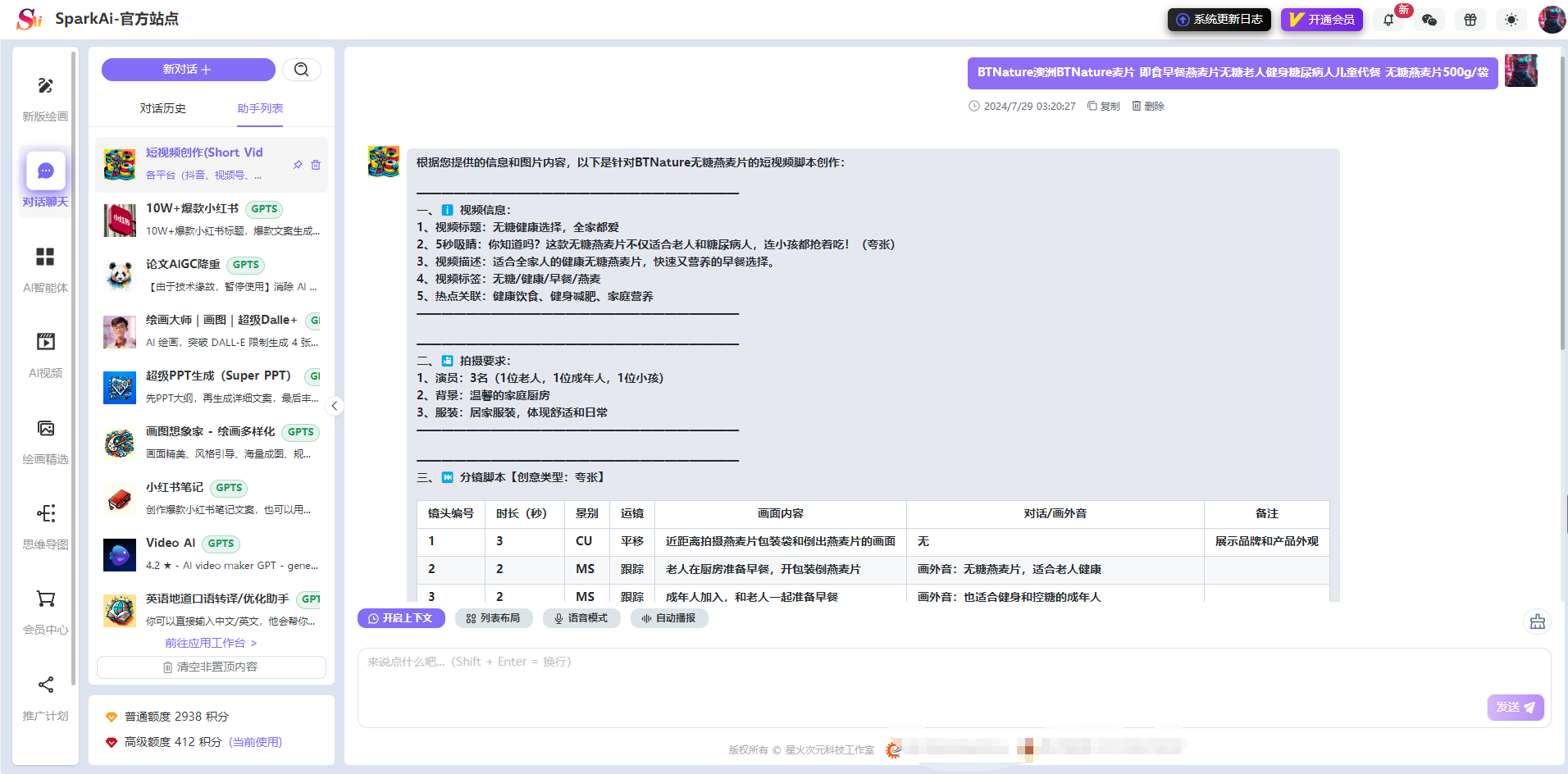Viewport: 1568px width, 774px height.
Task: Copy the message using 复制
Action: (1104, 106)
